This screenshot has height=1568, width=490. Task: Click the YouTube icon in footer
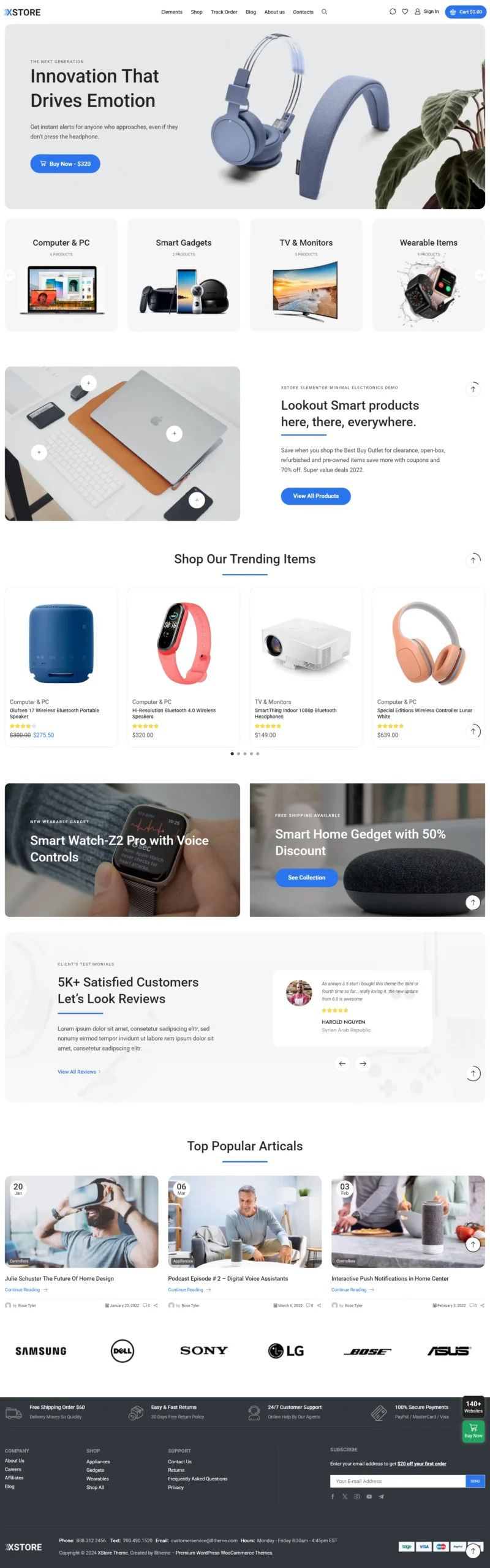(369, 1496)
